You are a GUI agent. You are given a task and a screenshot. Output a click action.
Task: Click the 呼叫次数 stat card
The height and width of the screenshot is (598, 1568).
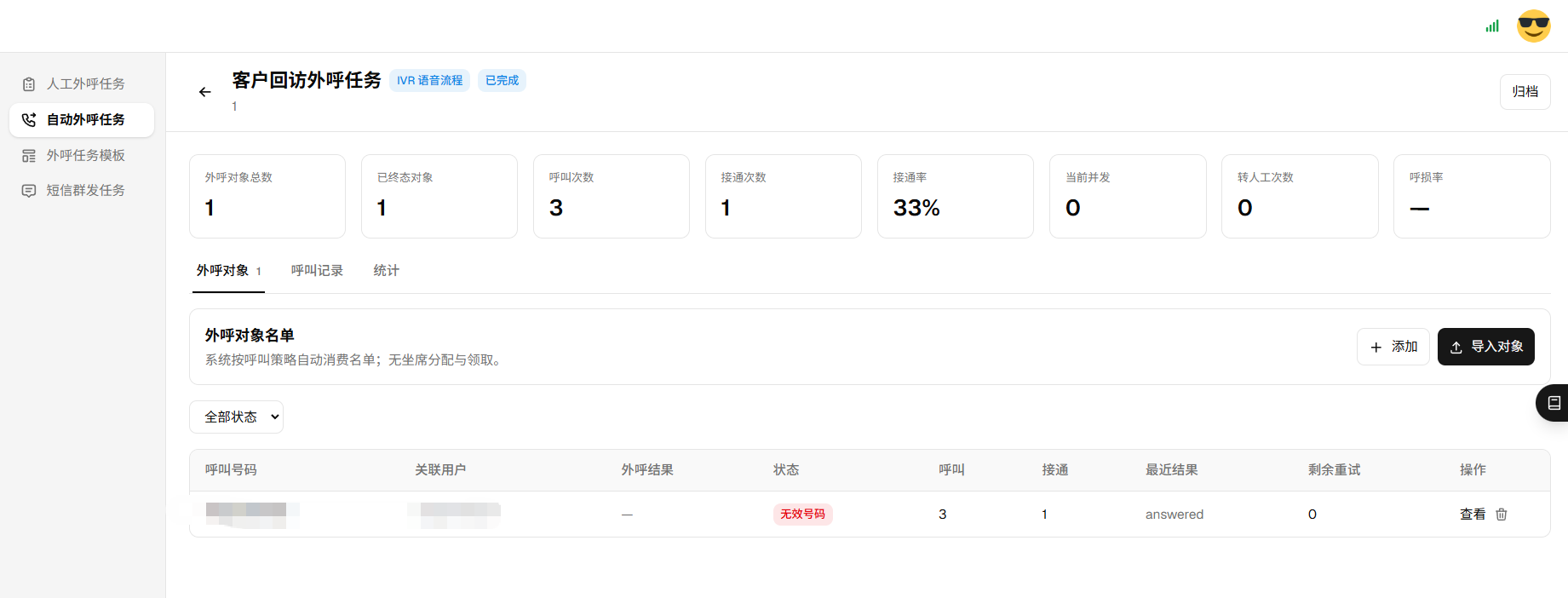point(612,196)
